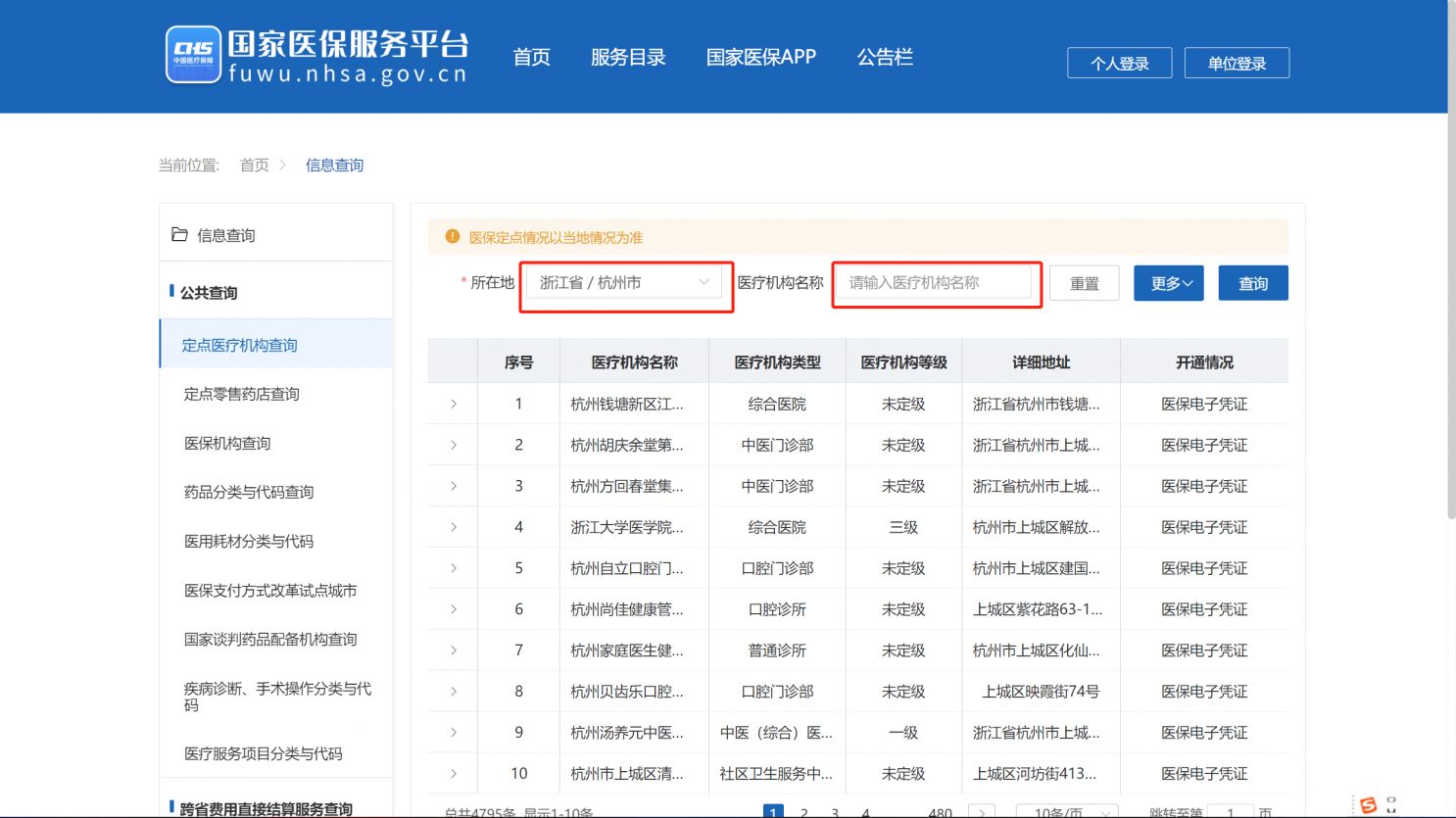Expand row 8 杭州贝齿乐口腔...
The height and width of the screenshot is (818, 1456).
pyautogui.click(x=454, y=692)
